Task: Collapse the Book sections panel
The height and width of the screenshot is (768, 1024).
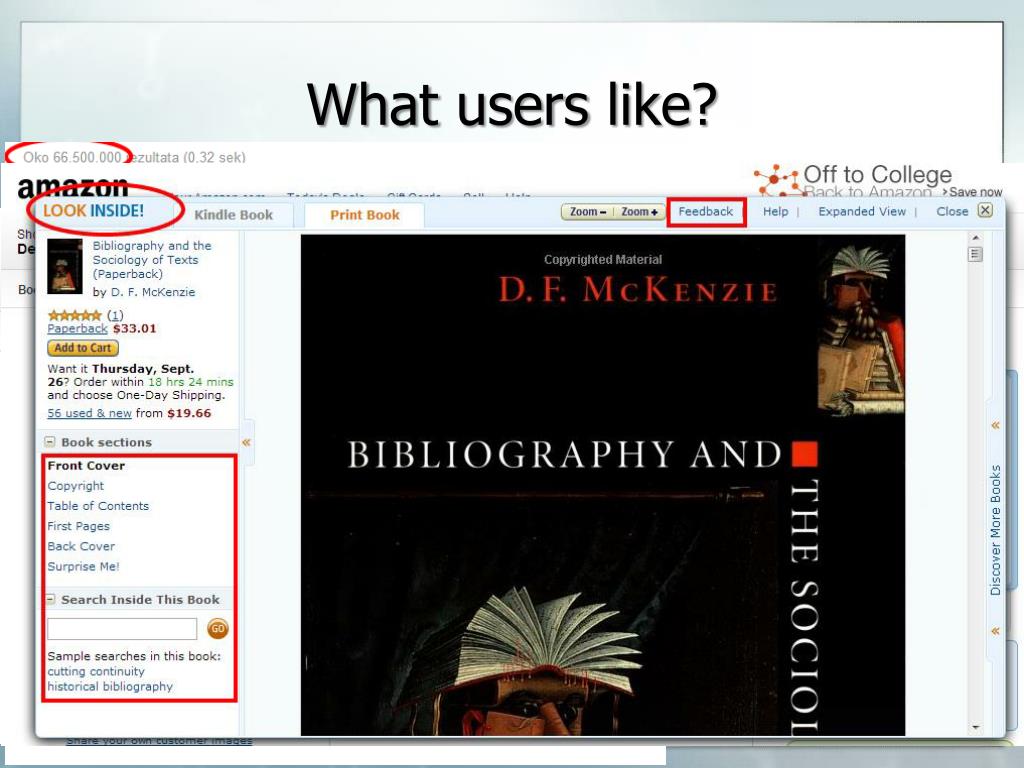Action: pos(50,441)
